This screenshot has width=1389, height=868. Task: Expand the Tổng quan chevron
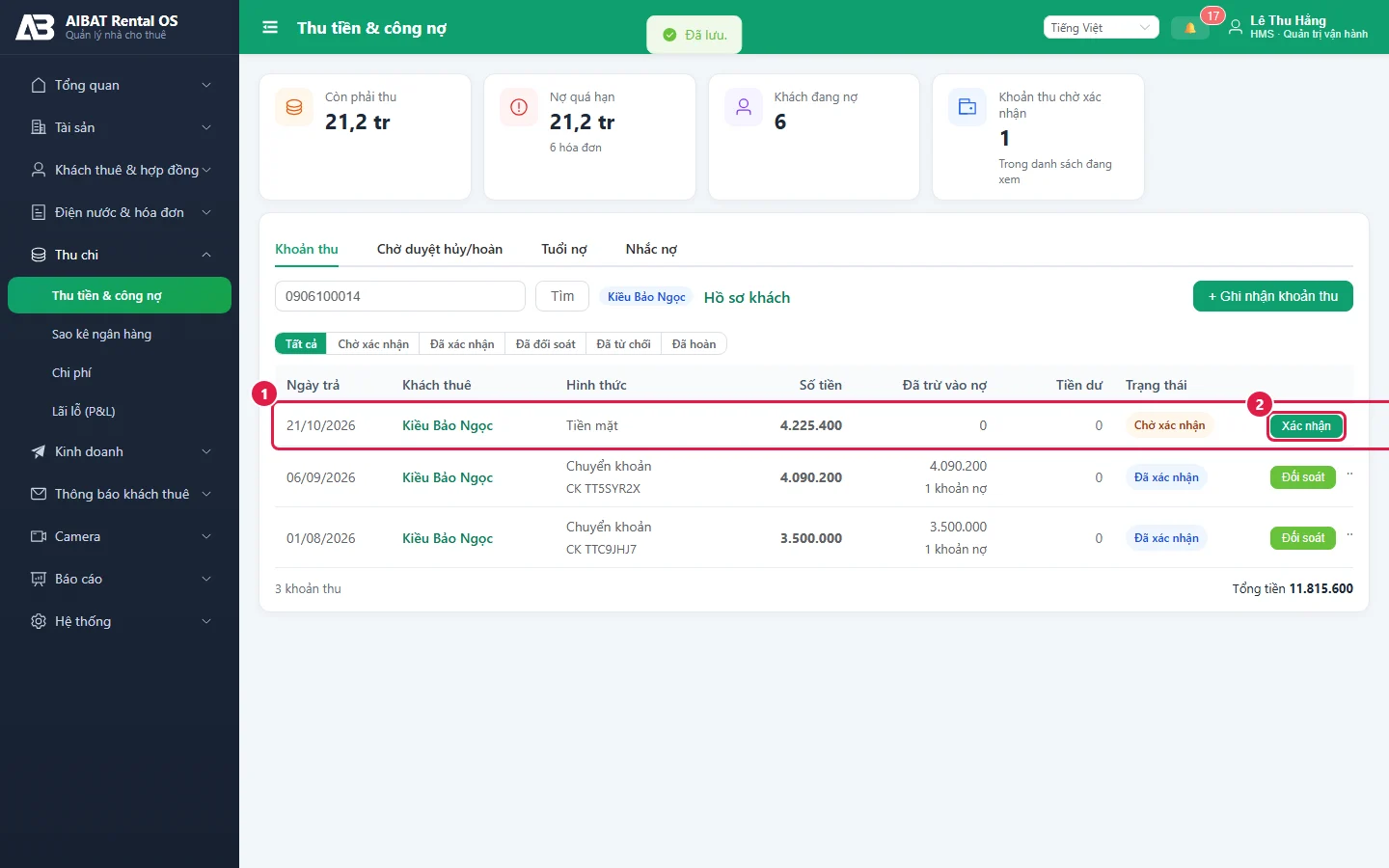[x=206, y=85]
